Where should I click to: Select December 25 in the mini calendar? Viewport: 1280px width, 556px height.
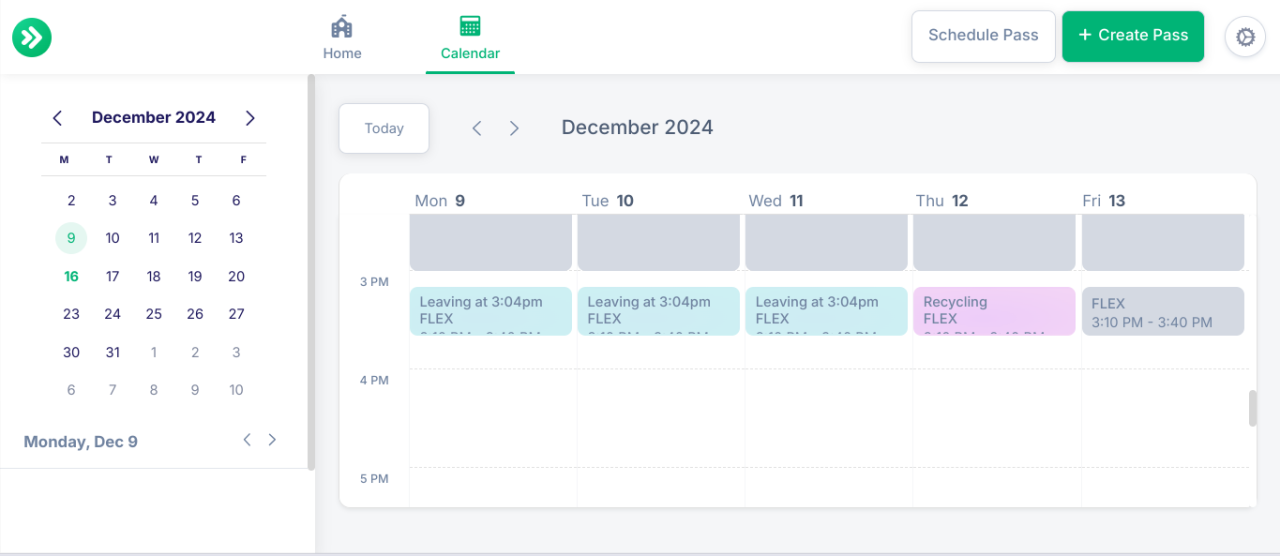point(153,314)
